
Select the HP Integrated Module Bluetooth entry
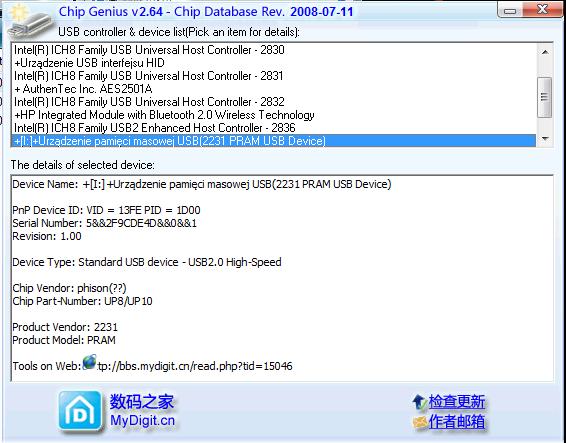point(273,115)
